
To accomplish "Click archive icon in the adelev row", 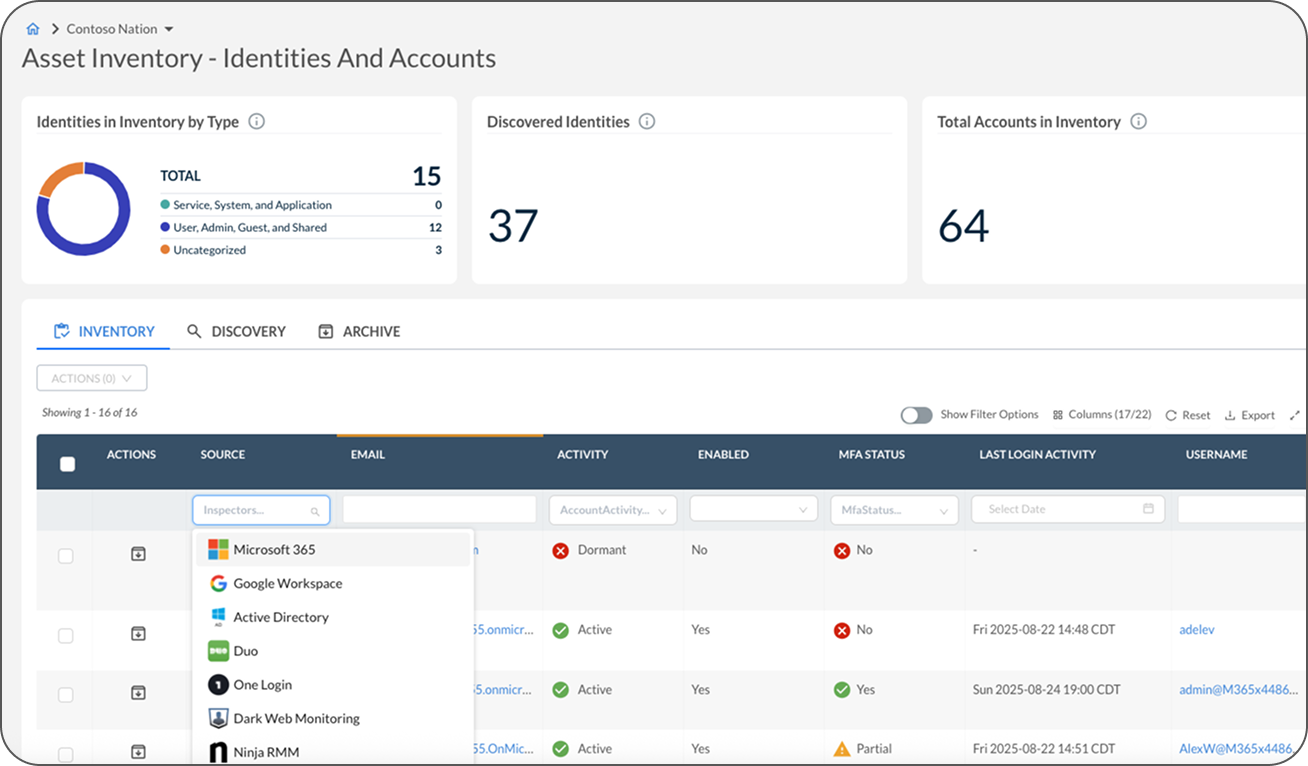I will click(139, 633).
